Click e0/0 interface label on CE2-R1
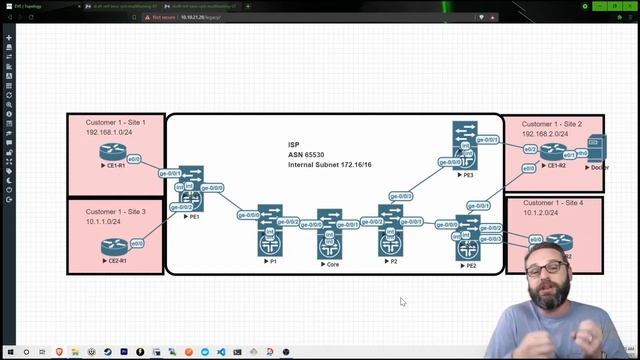Screen dimensions: 640x360 click(137, 244)
